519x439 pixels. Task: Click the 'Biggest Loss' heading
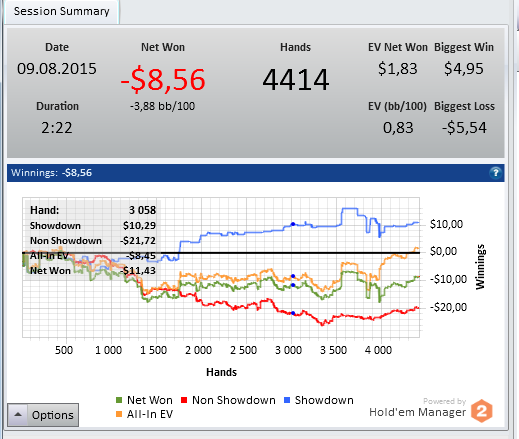[464, 106]
